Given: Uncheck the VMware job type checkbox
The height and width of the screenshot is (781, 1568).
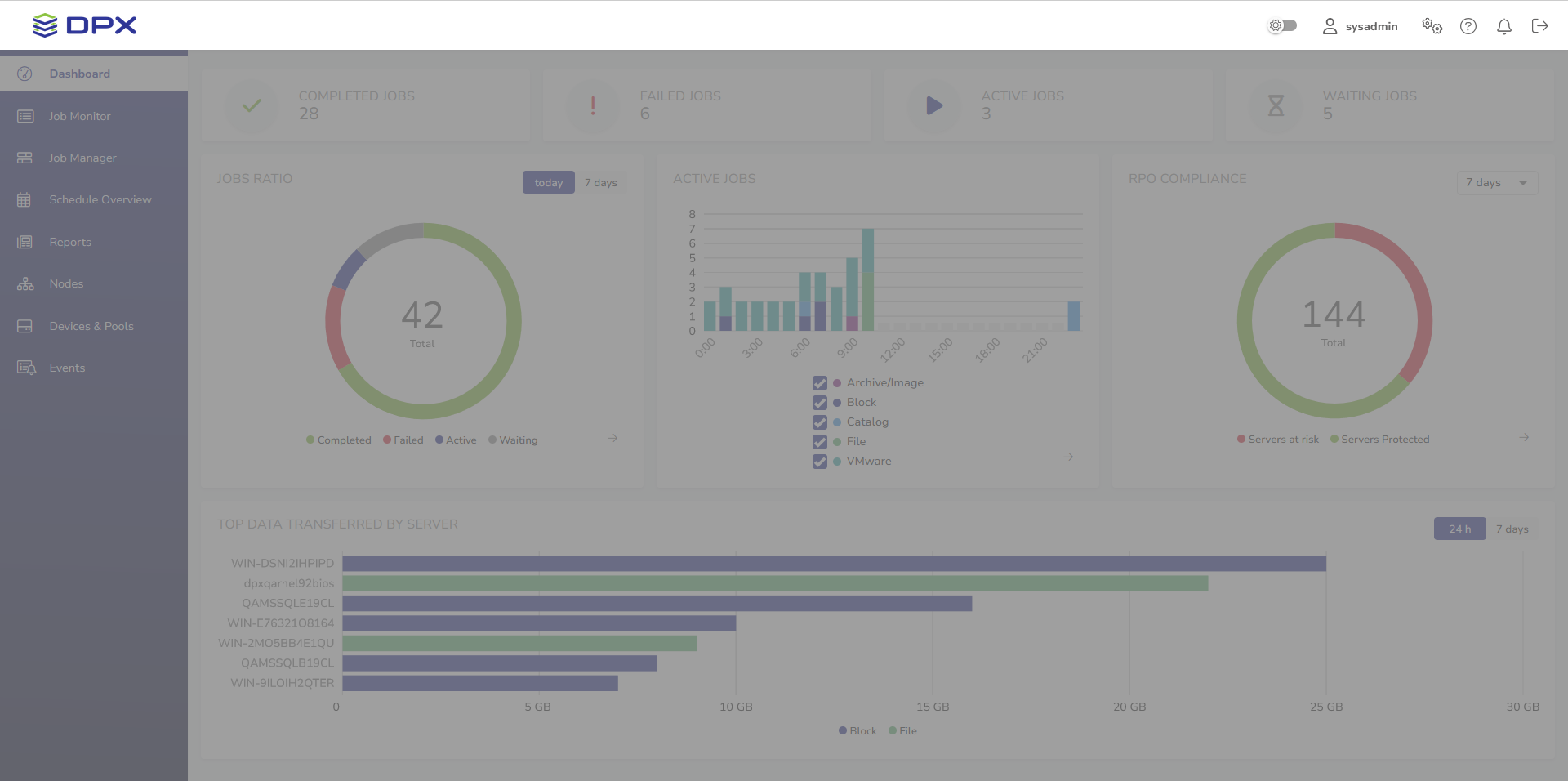Looking at the screenshot, I should point(820,462).
